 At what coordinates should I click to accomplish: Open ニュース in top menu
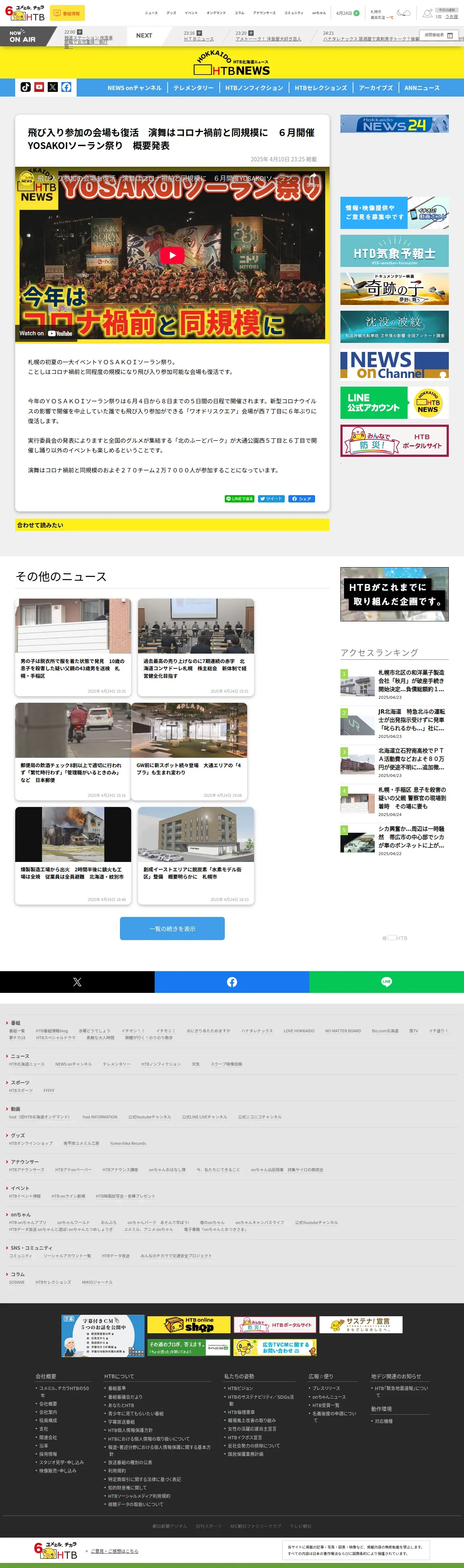point(151,13)
